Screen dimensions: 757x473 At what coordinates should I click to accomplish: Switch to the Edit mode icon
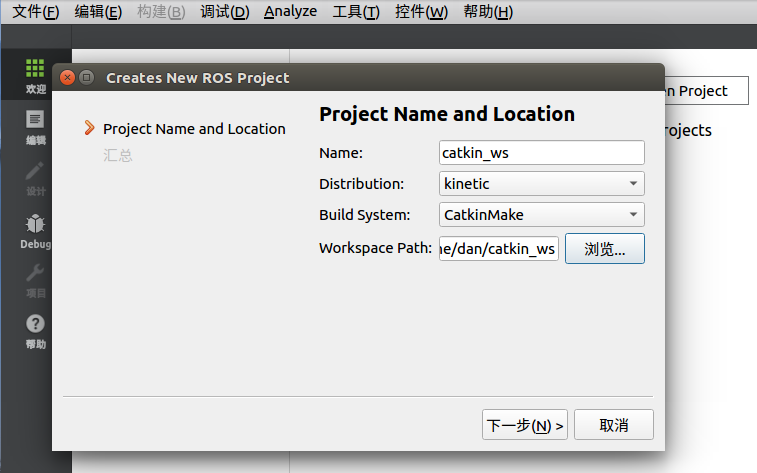click(35, 119)
